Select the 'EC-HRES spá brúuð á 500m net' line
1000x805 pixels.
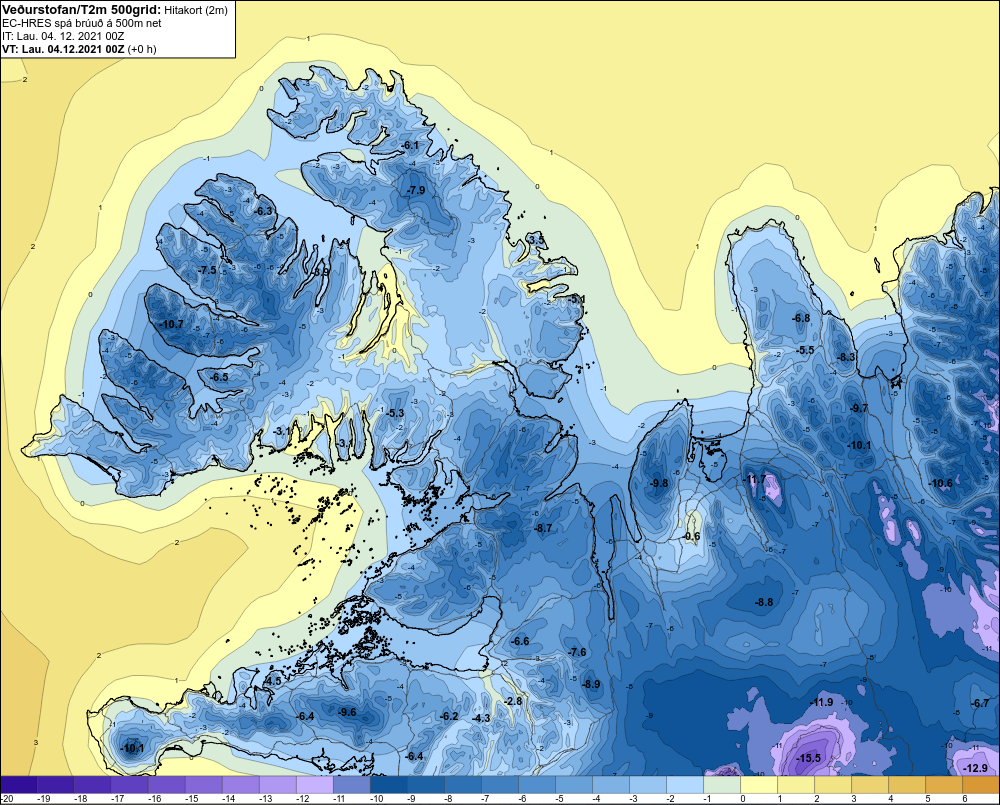coord(82,23)
